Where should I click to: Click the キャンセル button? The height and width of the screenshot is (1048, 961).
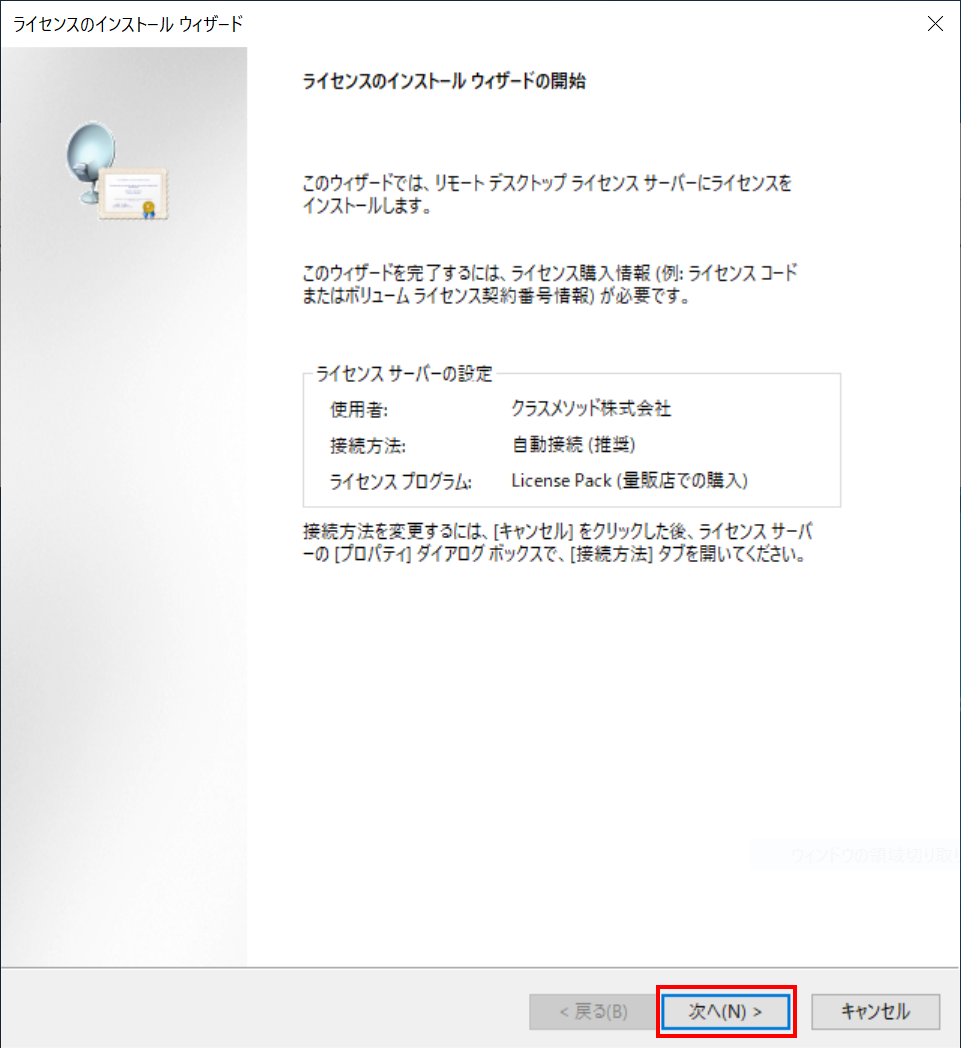click(875, 1011)
